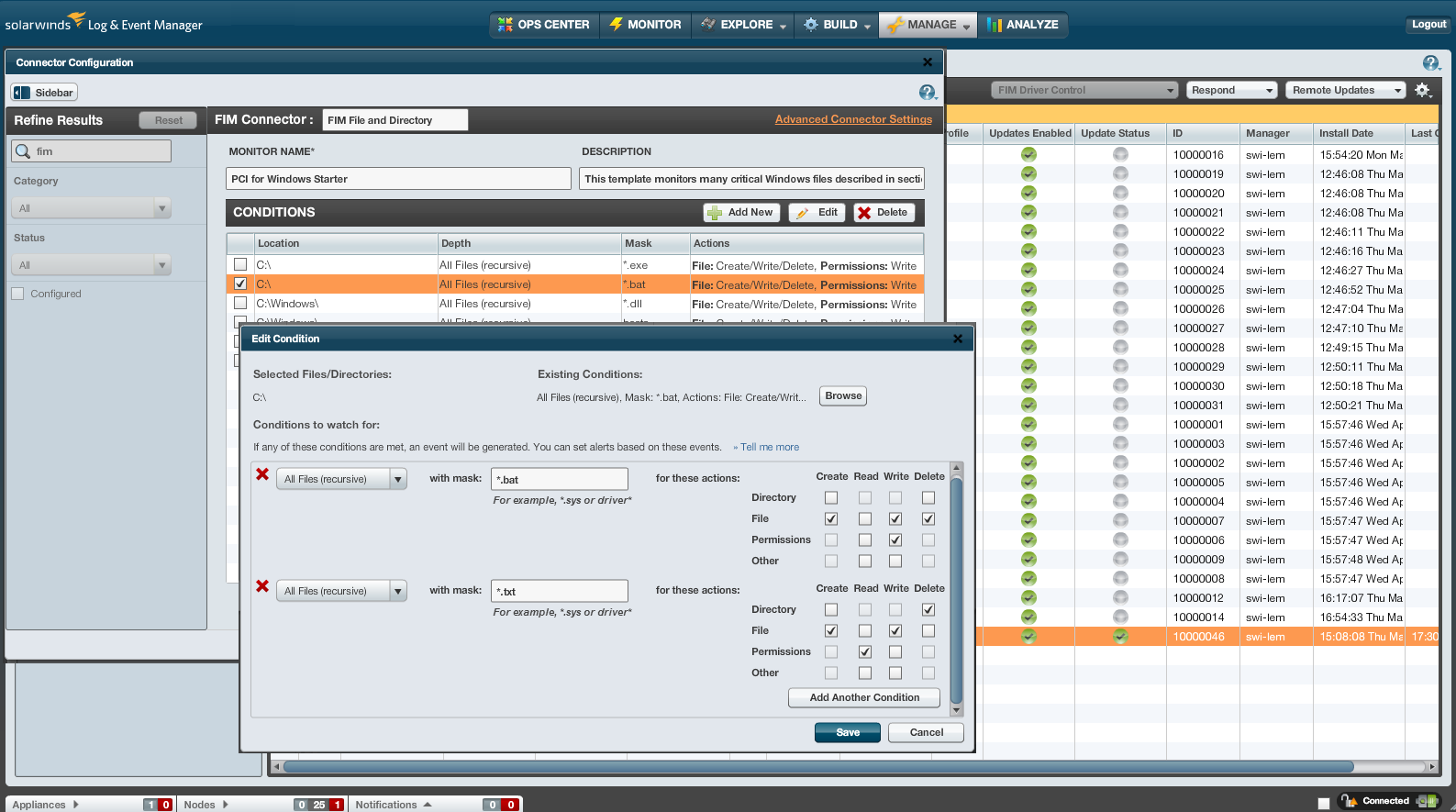
Task: Save the edited condition
Action: (x=848, y=732)
